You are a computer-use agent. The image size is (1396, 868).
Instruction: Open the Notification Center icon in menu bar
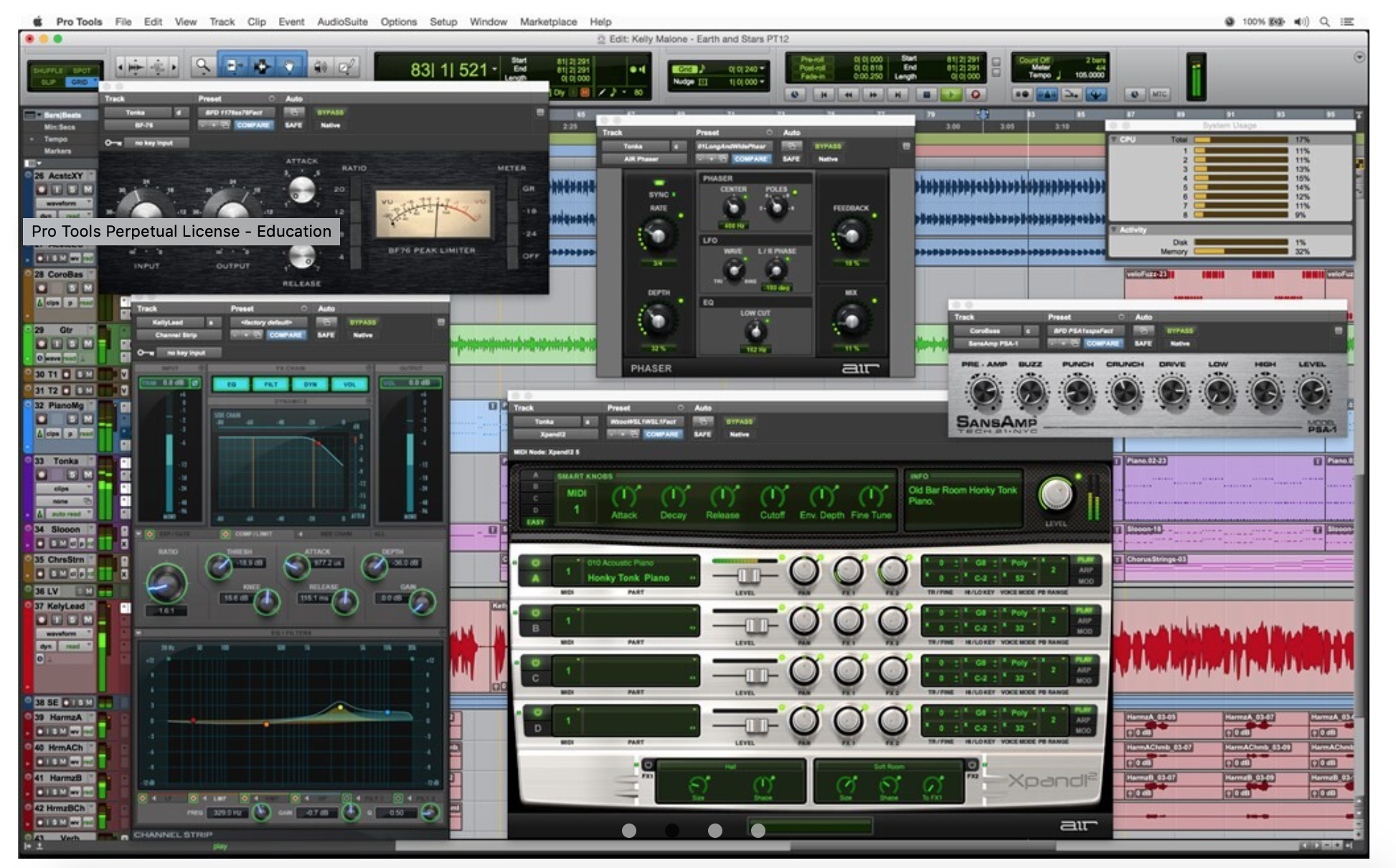[x=1347, y=22]
